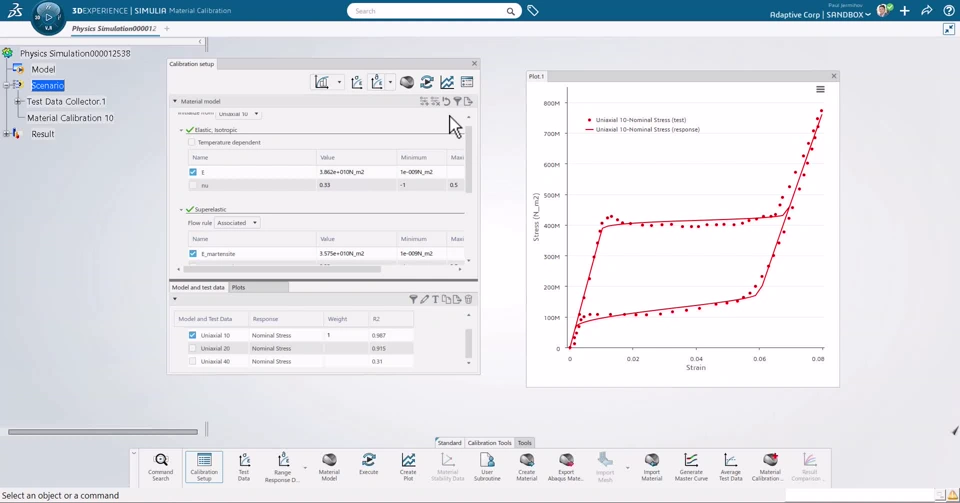Click the execute icon in the Calibration setup toolbar
Screen dimensions: 960x503
coord(427,82)
